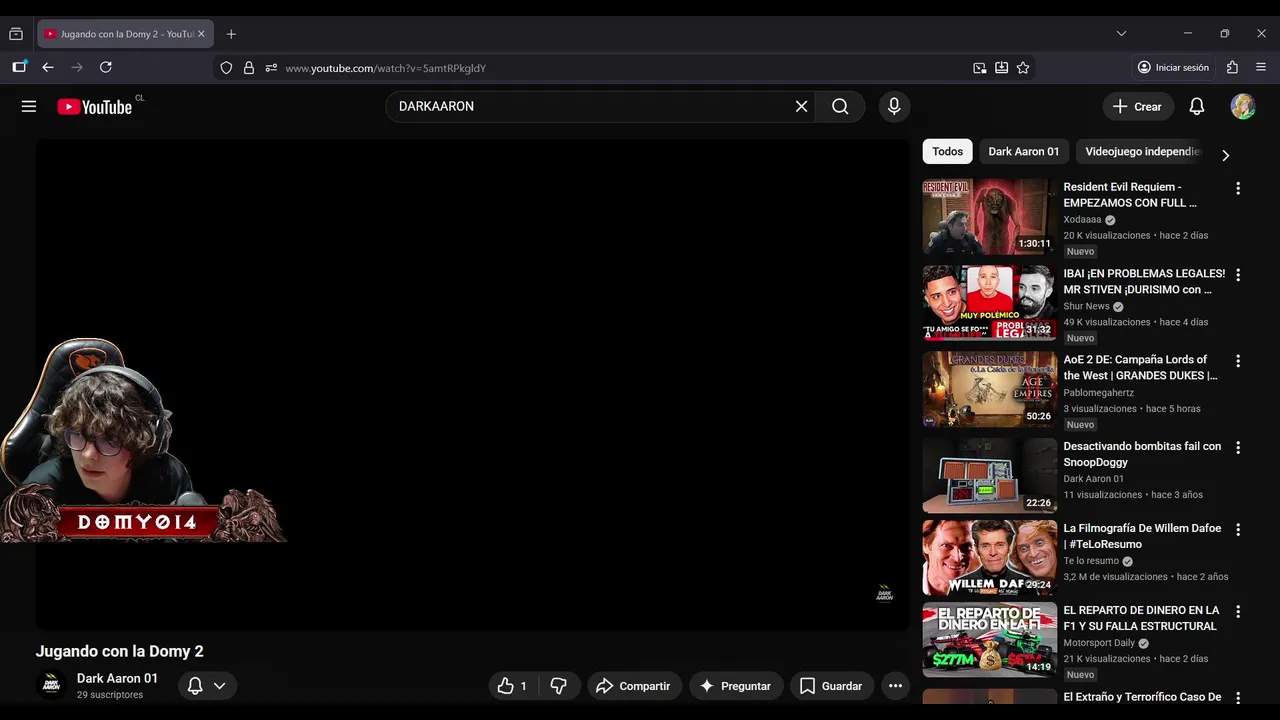The width and height of the screenshot is (1280, 720).
Task: Open a new browser tab
Action: tap(231, 34)
